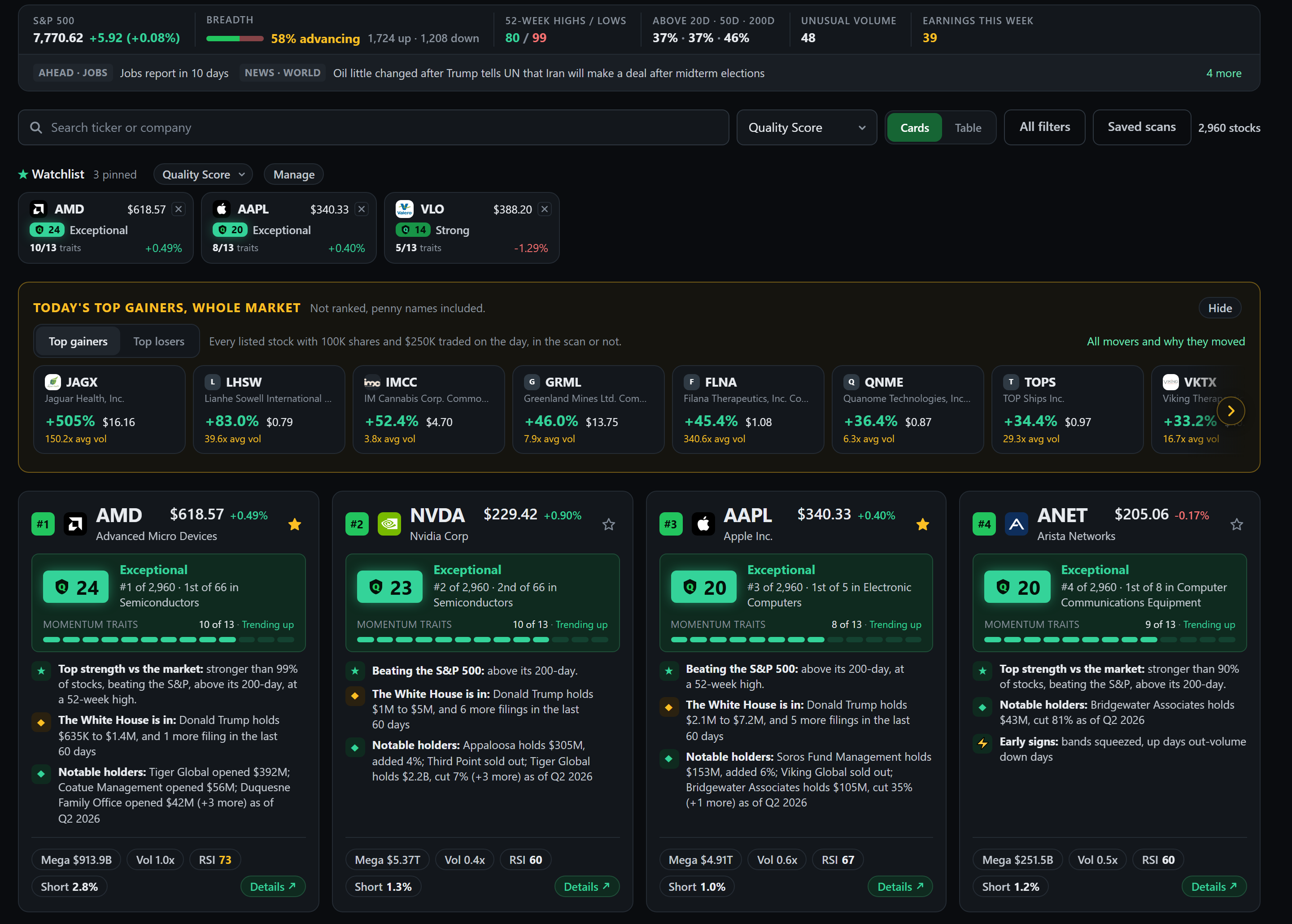The height and width of the screenshot is (924, 1292).
Task: Click the Oil little changed news headline
Action: point(549,73)
